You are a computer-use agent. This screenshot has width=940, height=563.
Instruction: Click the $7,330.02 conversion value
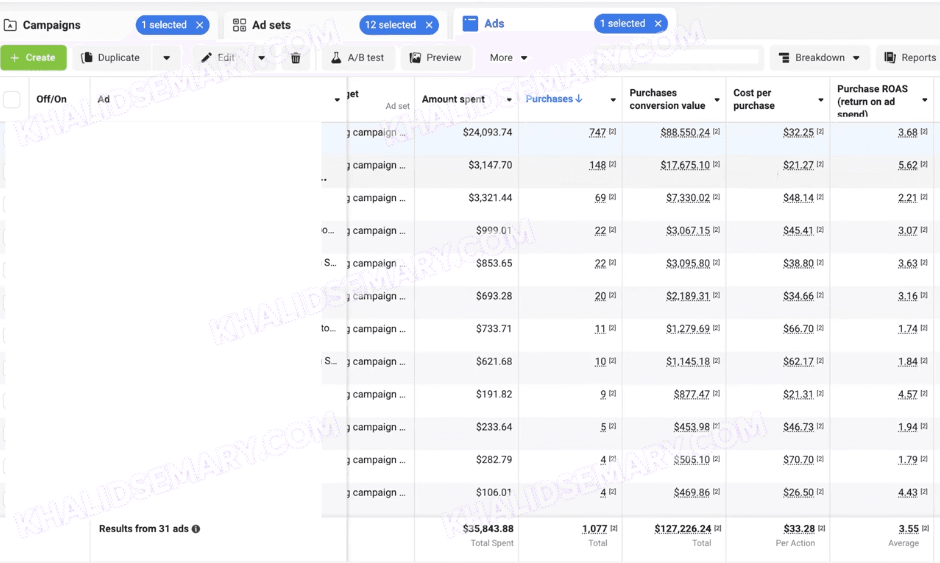pos(688,198)
